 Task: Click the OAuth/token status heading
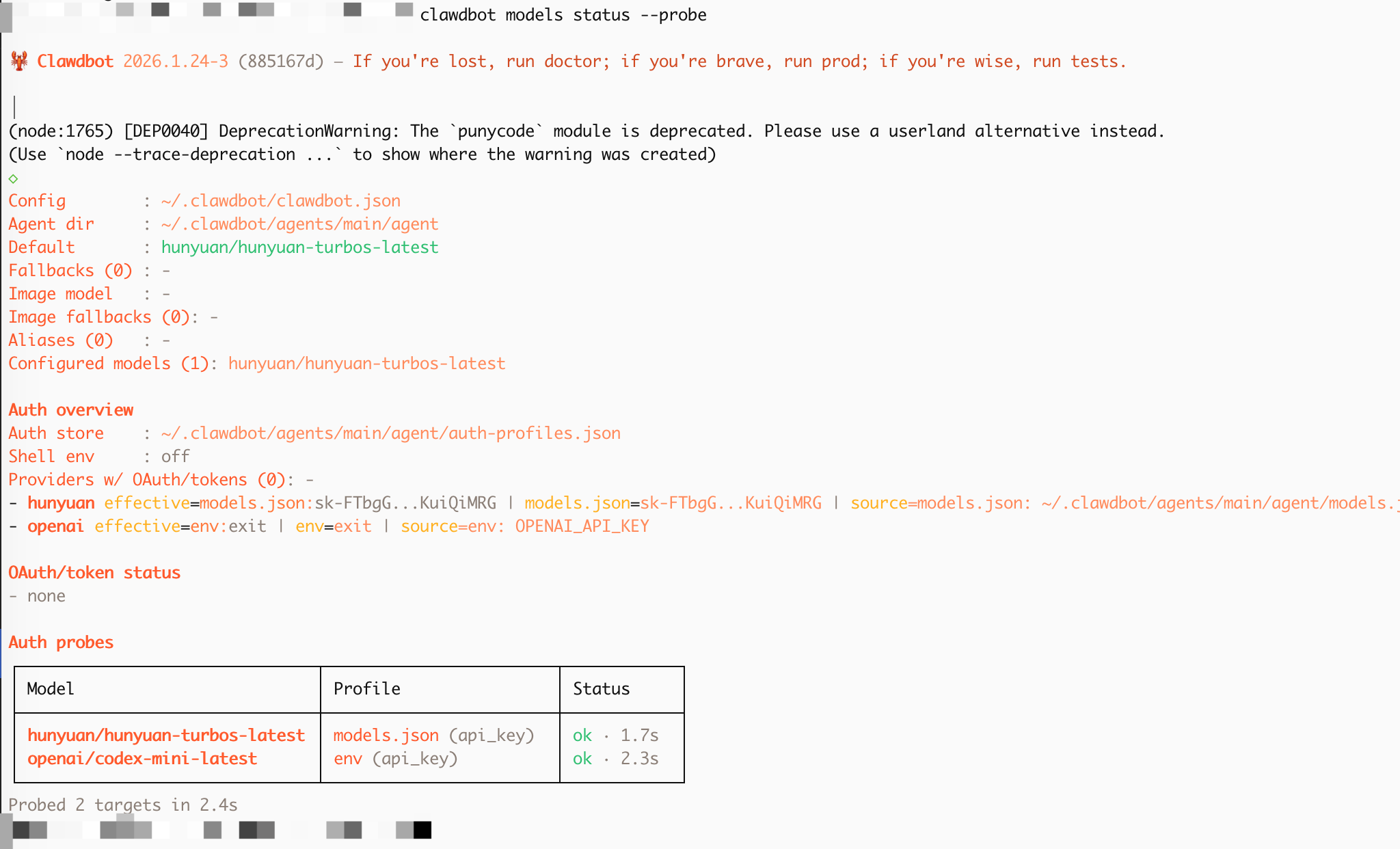click(x=94, y=573)
